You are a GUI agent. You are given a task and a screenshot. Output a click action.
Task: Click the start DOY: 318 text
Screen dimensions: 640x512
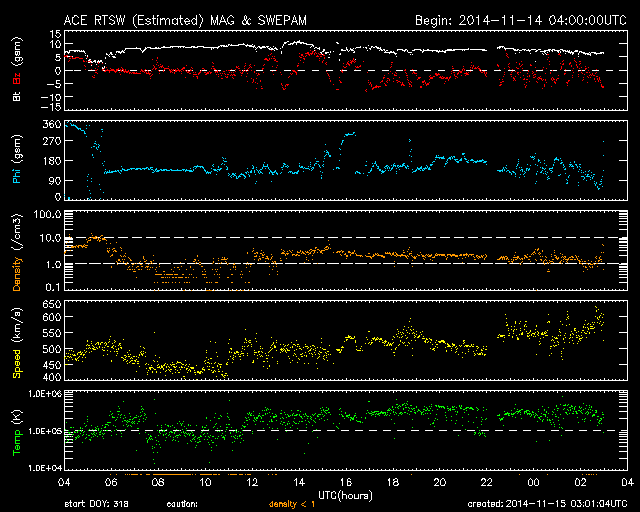pos(97,504)
